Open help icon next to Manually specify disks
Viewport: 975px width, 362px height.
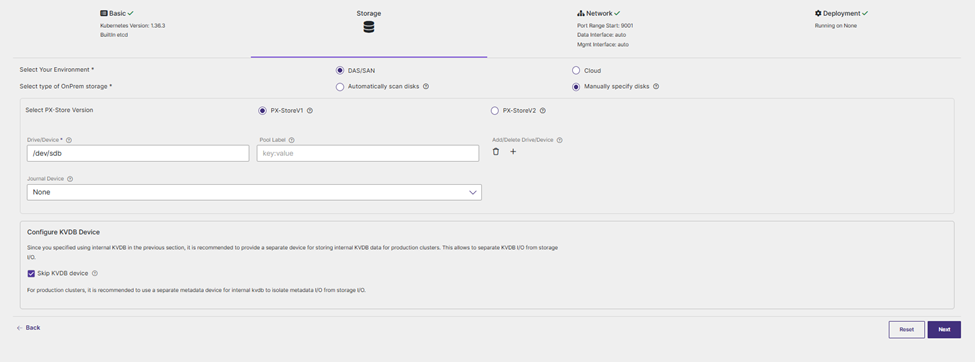pyautogui.click(x=656, y=86)
